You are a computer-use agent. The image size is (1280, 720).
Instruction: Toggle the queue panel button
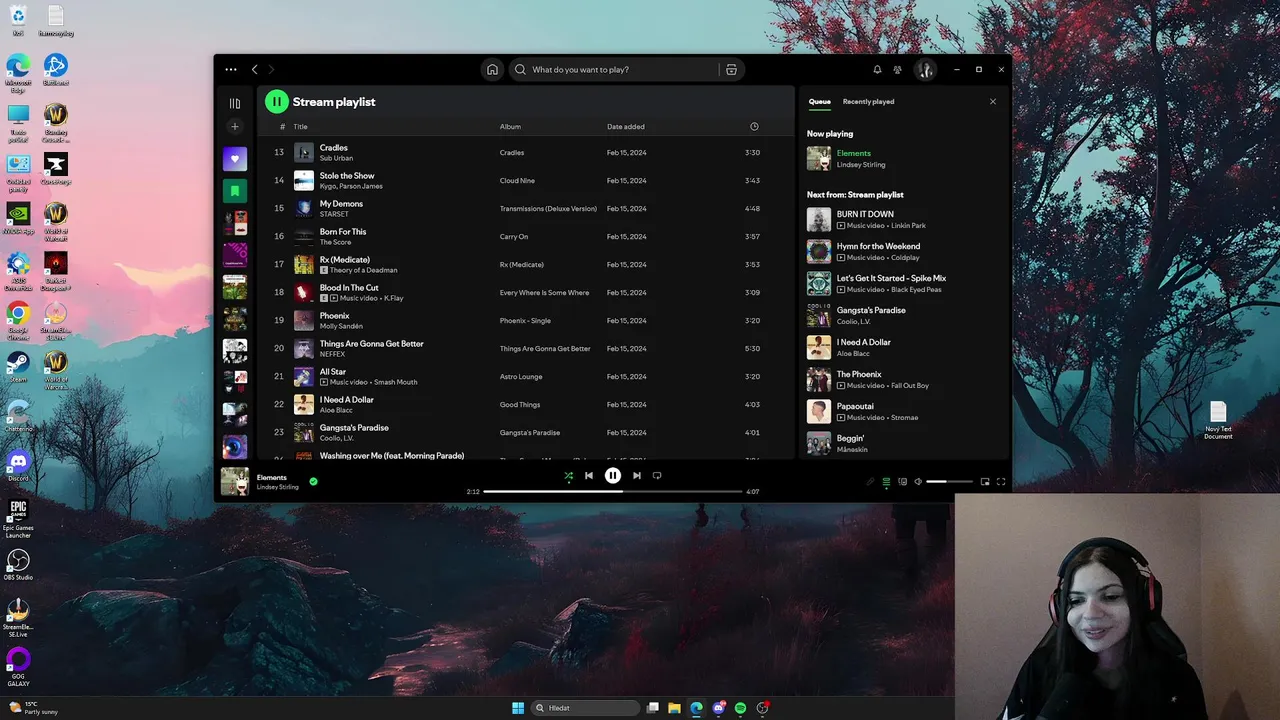tap(886, 482)
